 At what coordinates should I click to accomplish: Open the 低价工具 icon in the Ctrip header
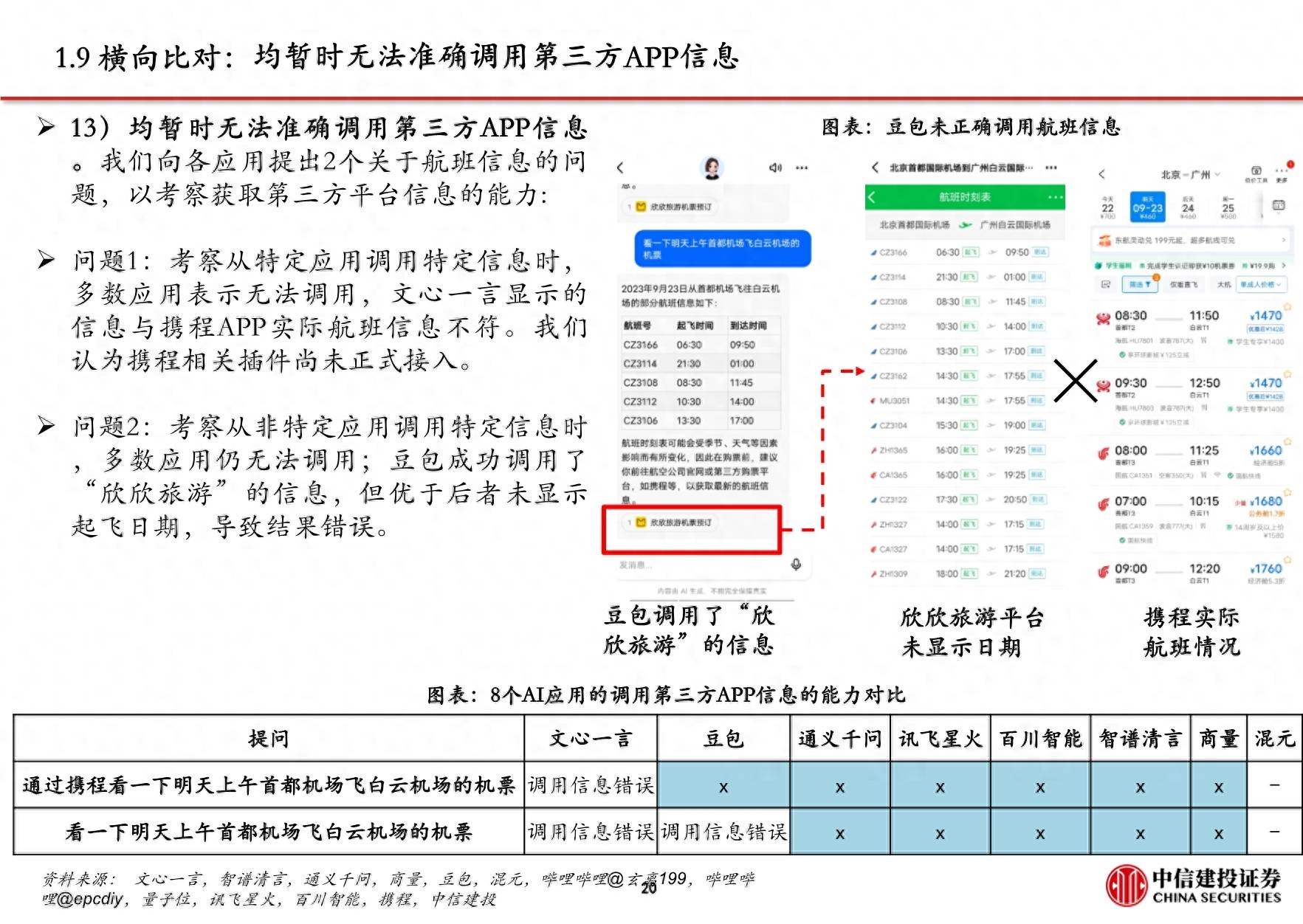(x=1256, y=174)
